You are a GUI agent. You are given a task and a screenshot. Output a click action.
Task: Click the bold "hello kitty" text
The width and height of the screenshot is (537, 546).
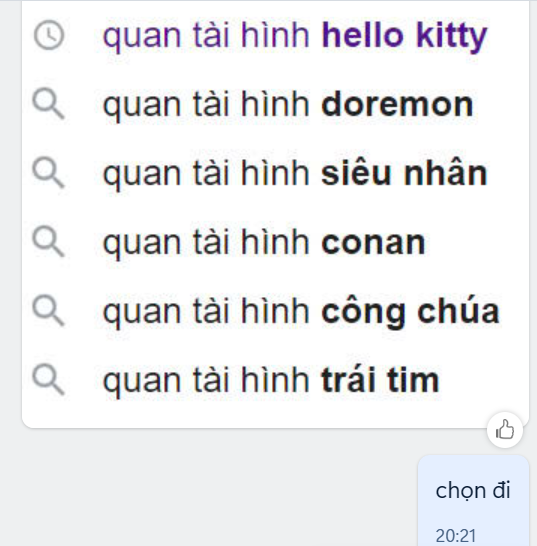point(404,36)
